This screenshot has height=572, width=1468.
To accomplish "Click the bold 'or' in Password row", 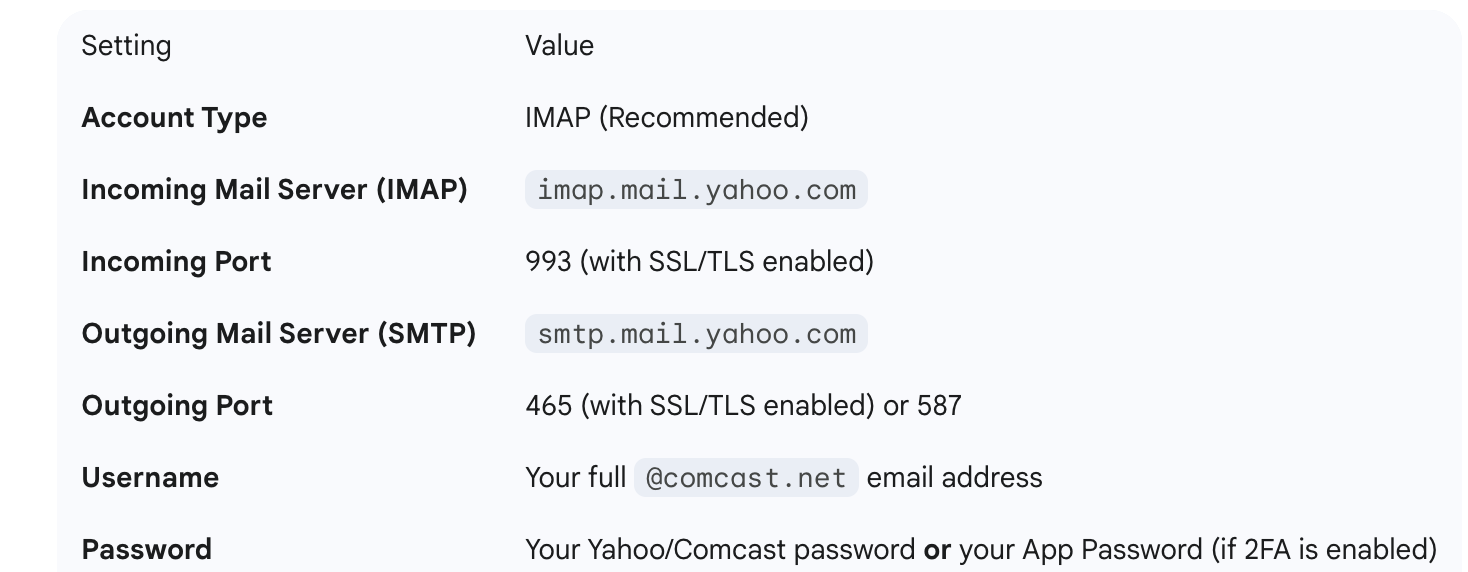I will coord(937,550).
